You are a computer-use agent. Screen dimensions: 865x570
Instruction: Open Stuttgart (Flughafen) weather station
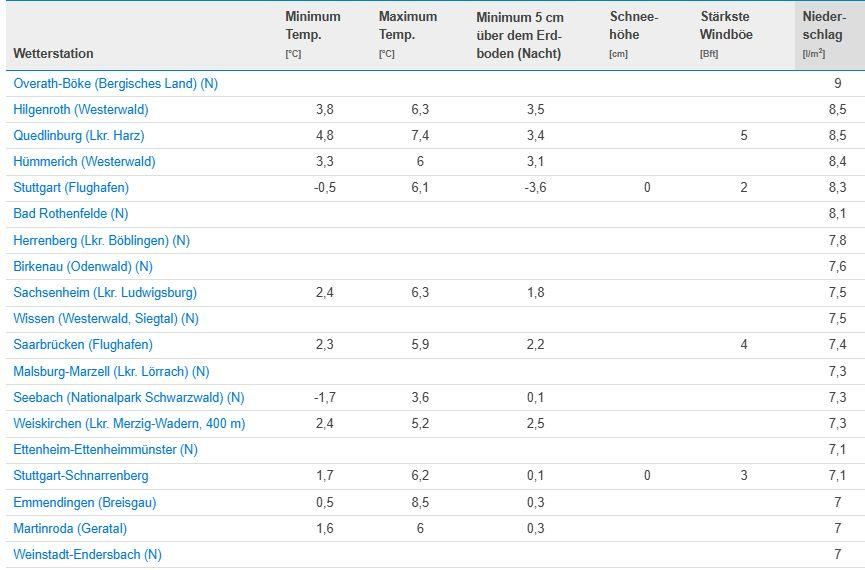[71, 188]
